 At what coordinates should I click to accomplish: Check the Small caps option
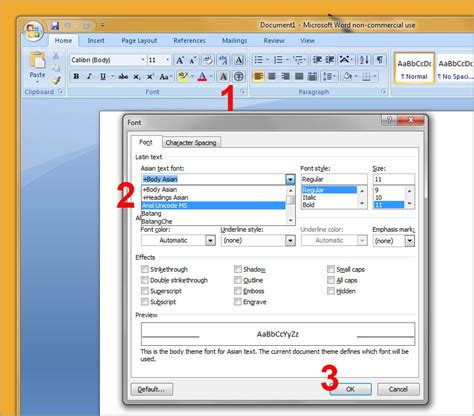tap(331, 269)
